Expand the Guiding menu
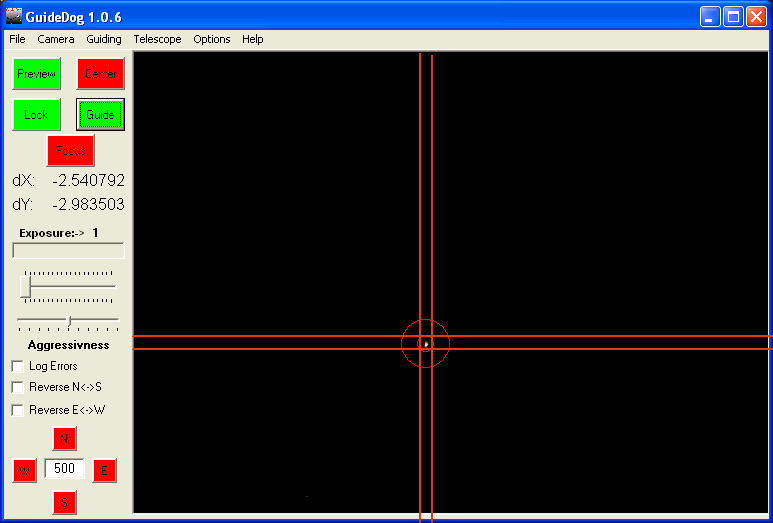 point(104,39)
